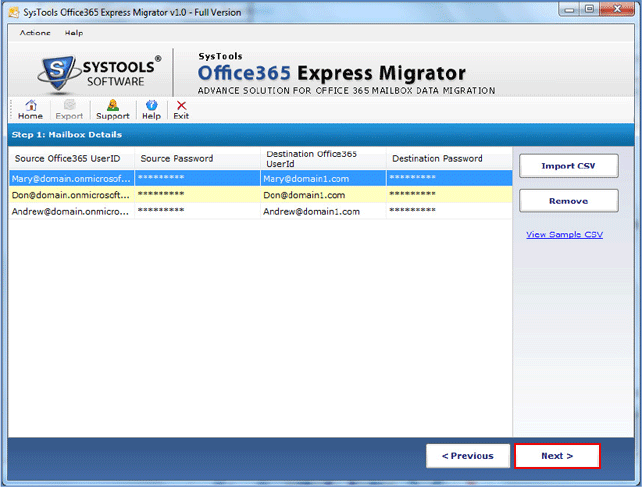Select the Mary@domain.onmicrosof... source row

click(x=260, y=178)
